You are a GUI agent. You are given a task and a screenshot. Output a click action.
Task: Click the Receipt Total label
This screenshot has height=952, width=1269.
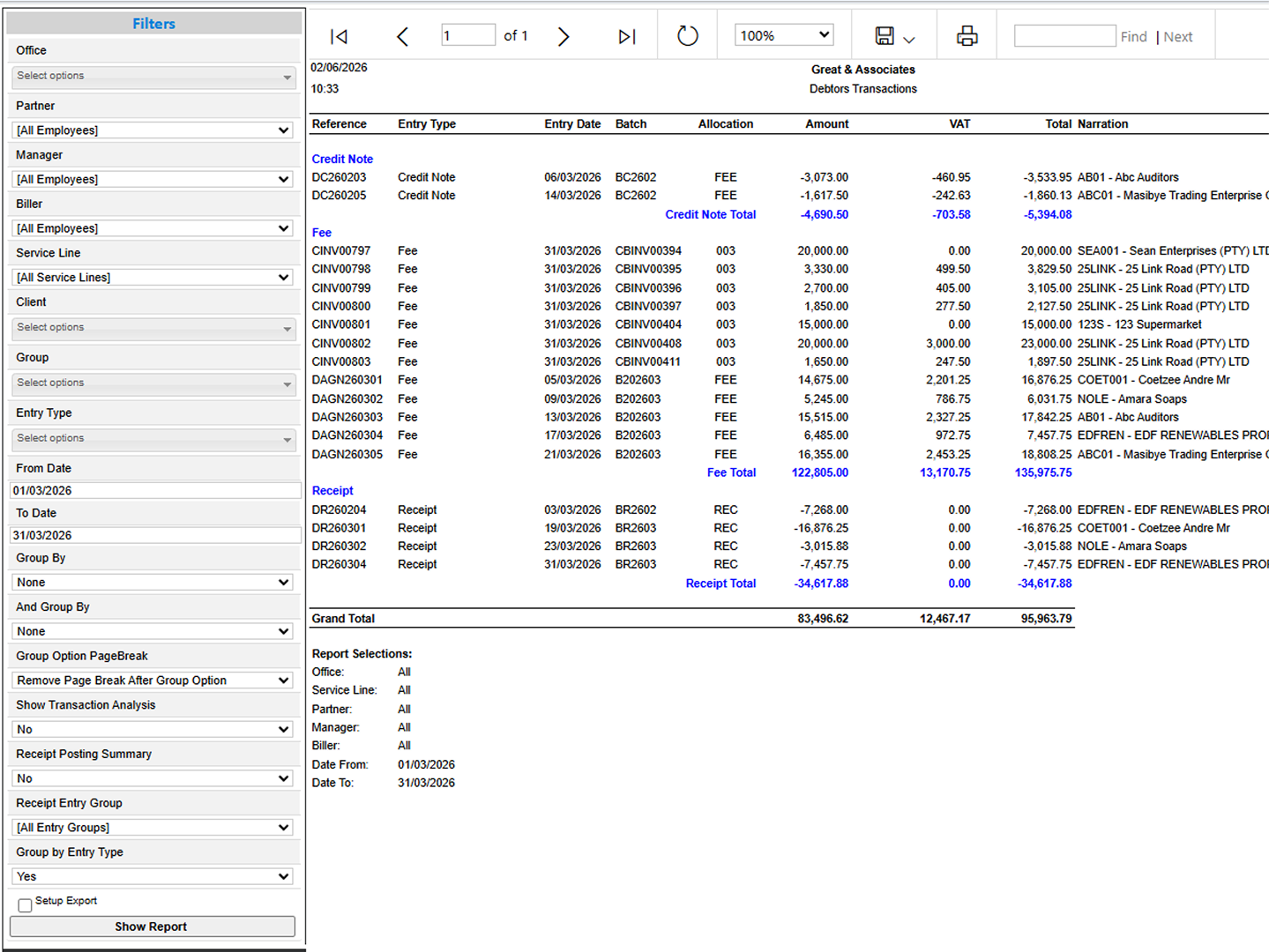(720, 584)
